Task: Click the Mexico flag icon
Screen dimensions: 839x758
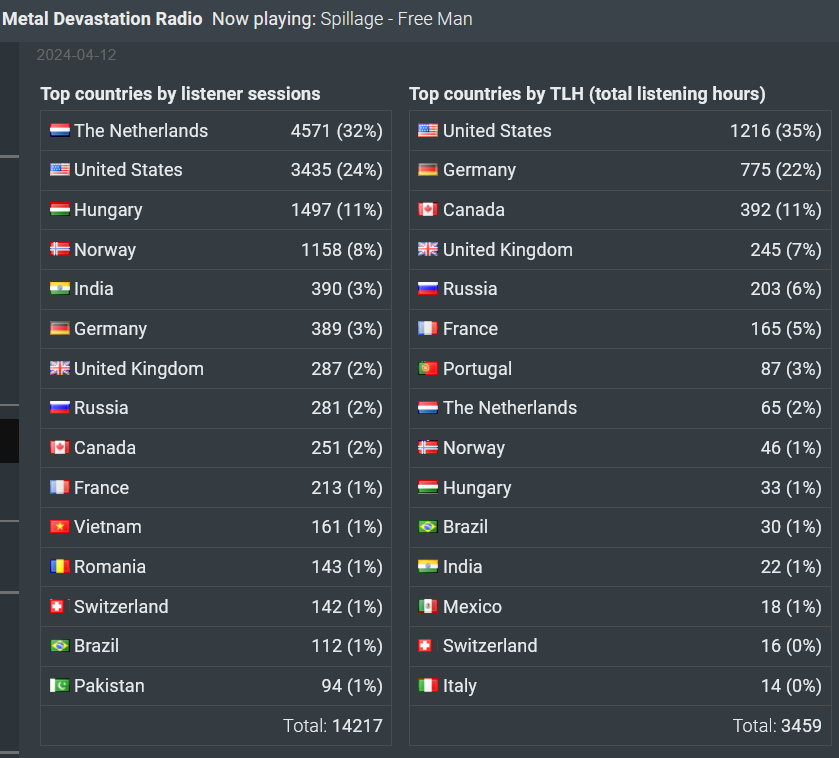Action: pos(428,606)
